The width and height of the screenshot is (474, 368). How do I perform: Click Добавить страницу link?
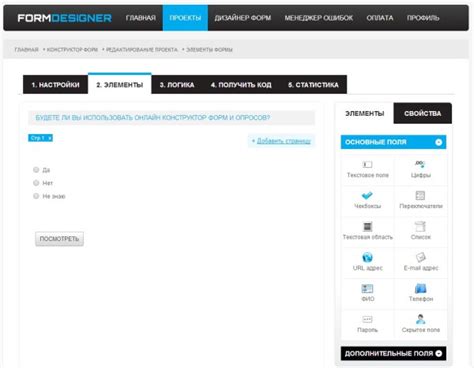click(284, 141)
